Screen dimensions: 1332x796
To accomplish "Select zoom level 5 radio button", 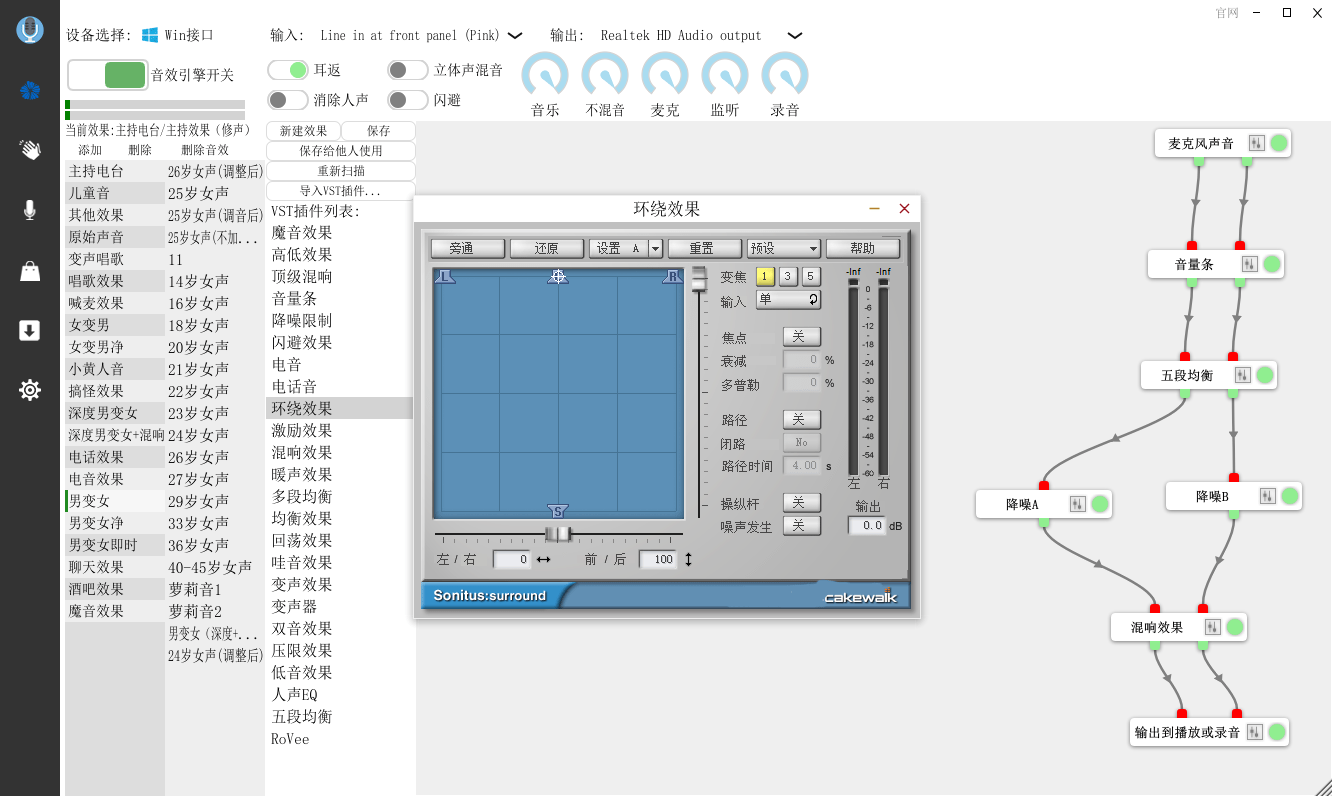I will pos(811,277).
